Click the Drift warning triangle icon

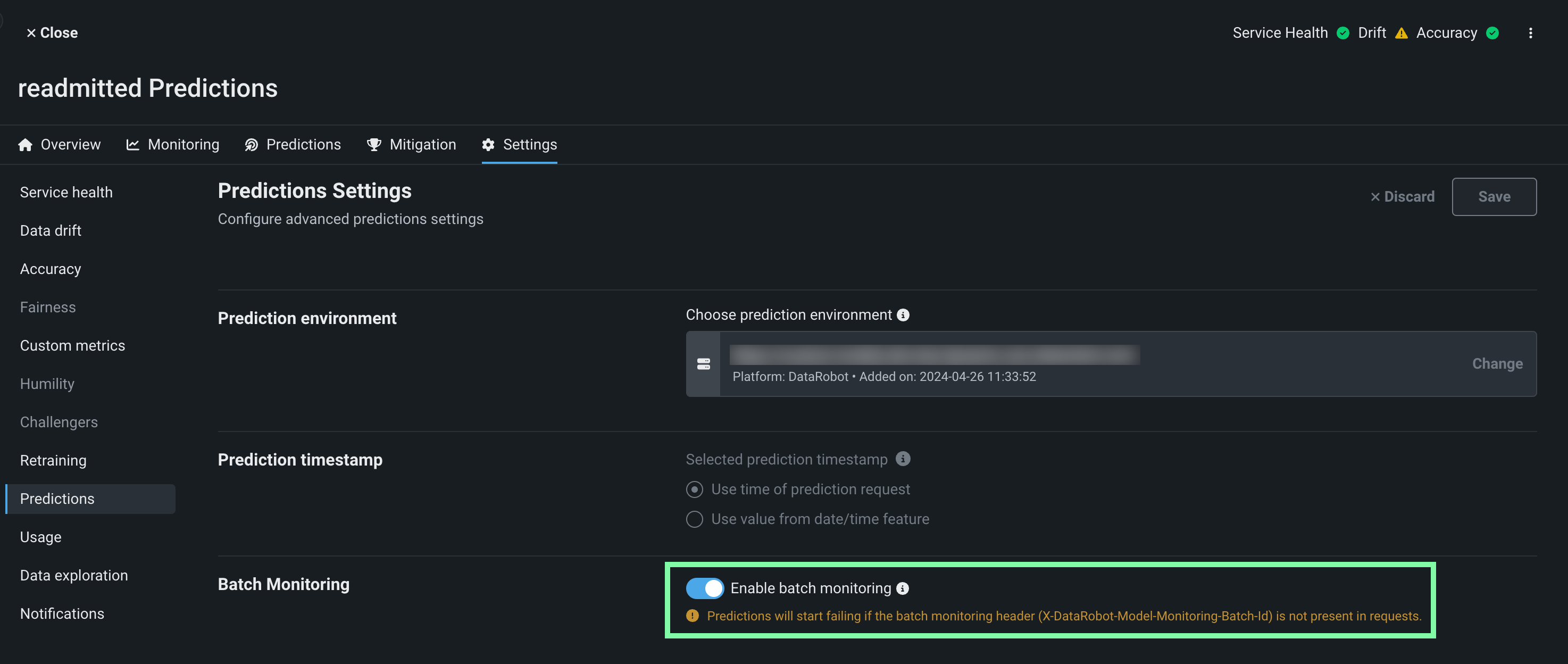click(x=1401, y=33)
